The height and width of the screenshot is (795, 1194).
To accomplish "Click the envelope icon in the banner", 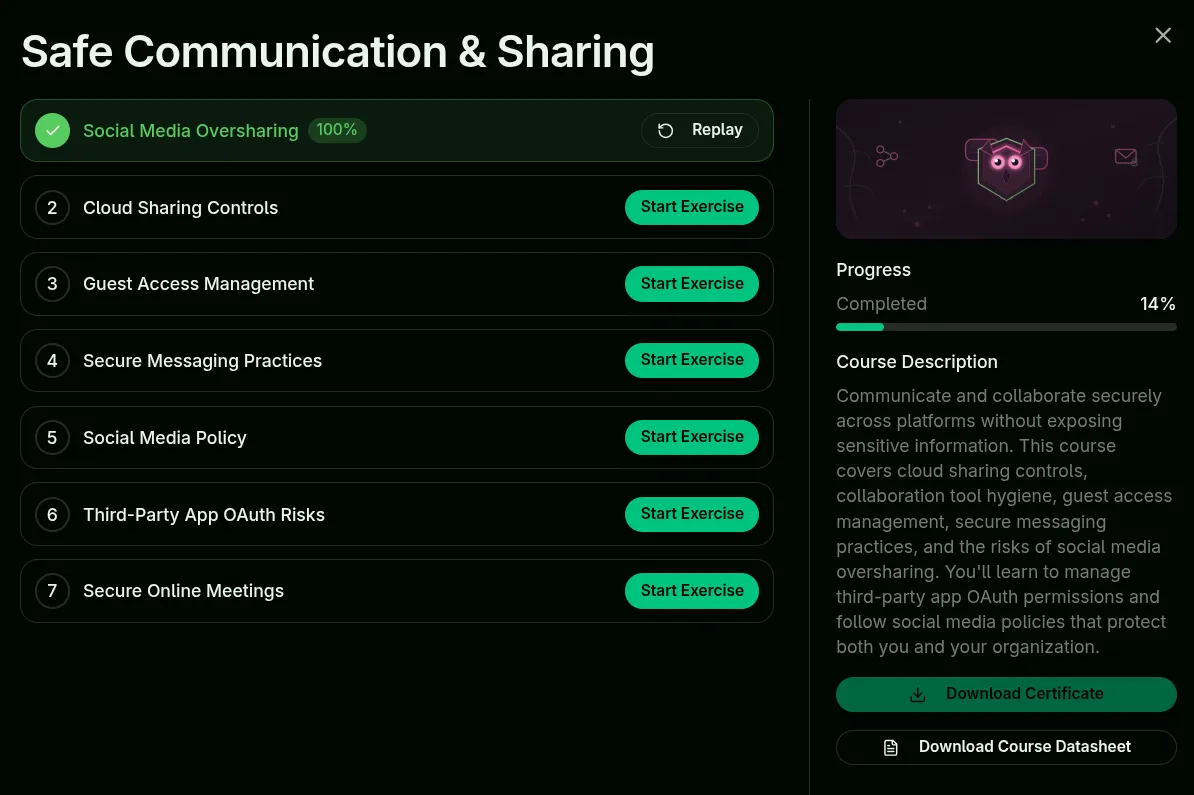I will pos(1125,157).
